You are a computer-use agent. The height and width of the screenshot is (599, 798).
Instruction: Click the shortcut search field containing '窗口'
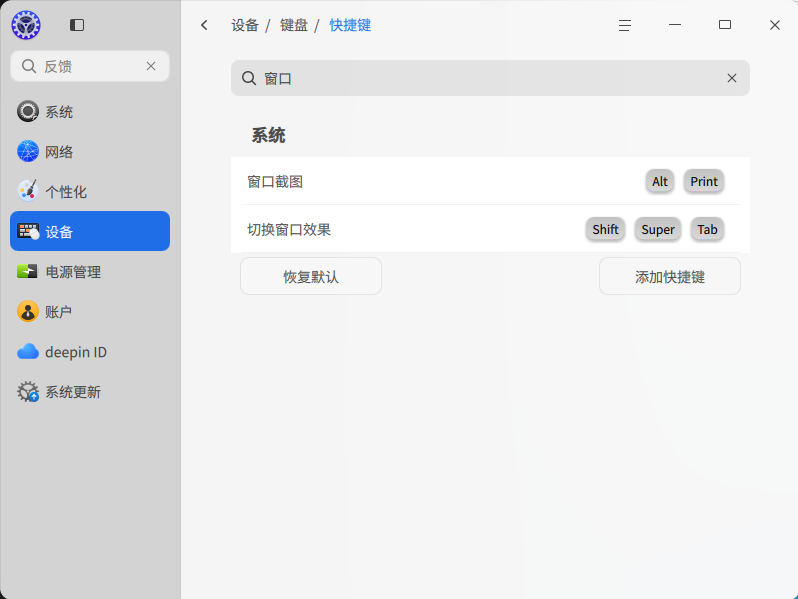coord(490,78)
